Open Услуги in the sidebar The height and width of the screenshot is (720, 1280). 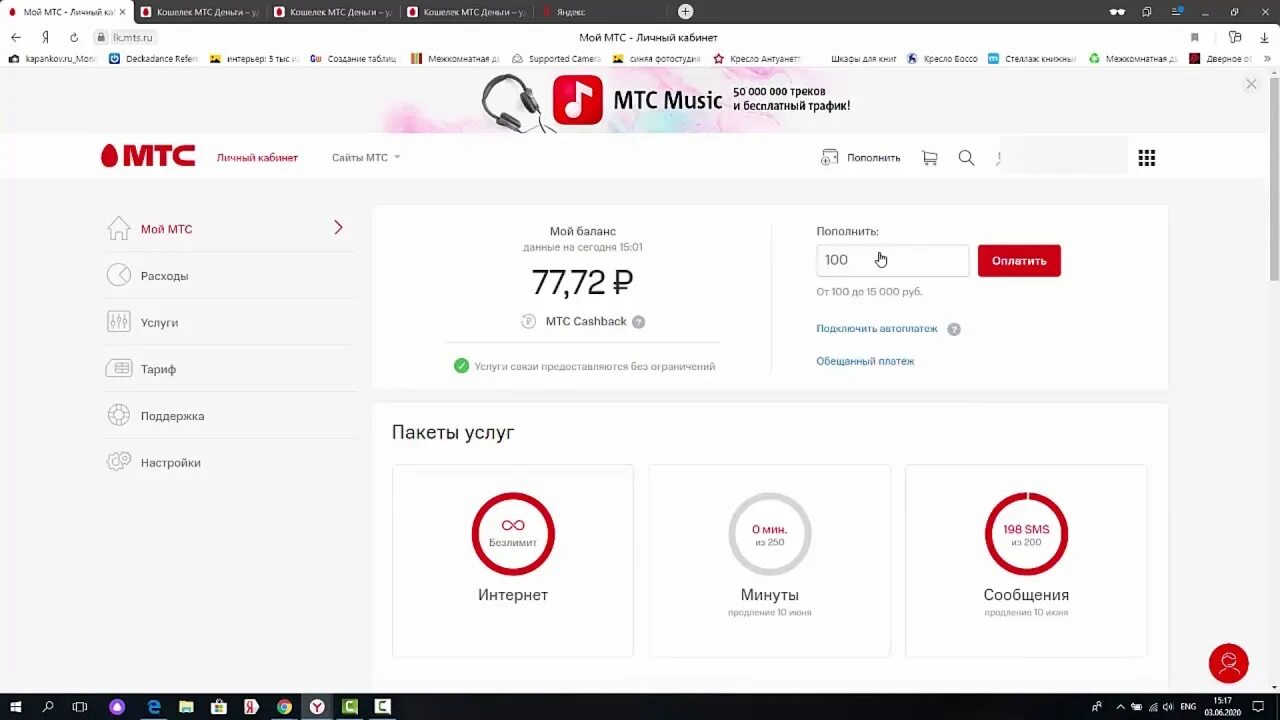pos(159,323)
